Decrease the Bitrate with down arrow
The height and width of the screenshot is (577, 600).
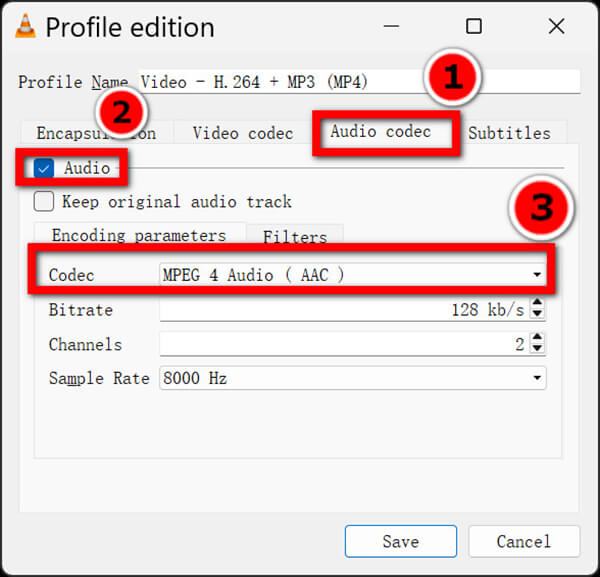pyautogui.click(x=537, y=313)
